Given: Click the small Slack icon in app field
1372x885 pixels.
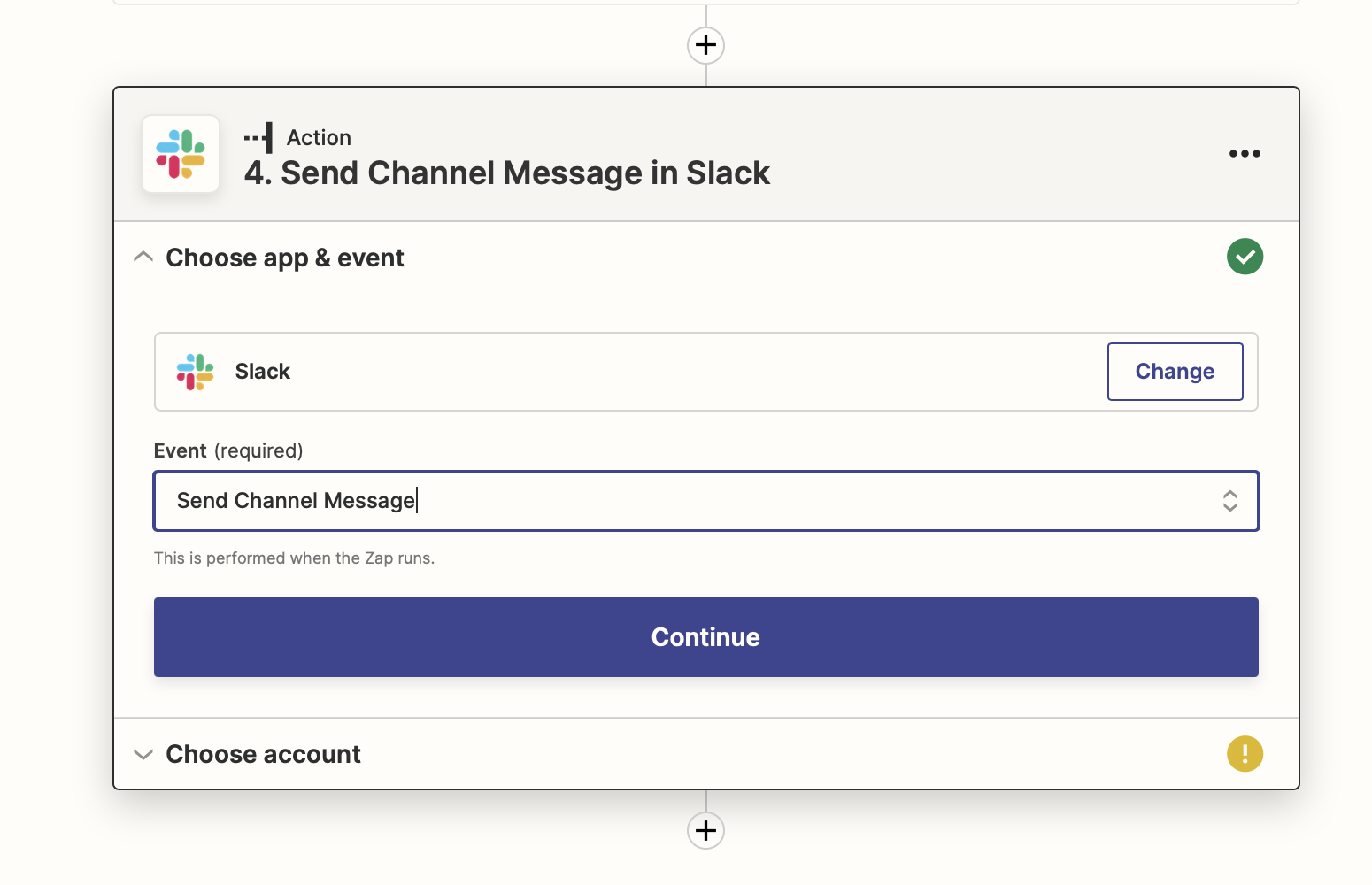Looking at the screenshot, I should pyautogui.click(x=195, y=372).
